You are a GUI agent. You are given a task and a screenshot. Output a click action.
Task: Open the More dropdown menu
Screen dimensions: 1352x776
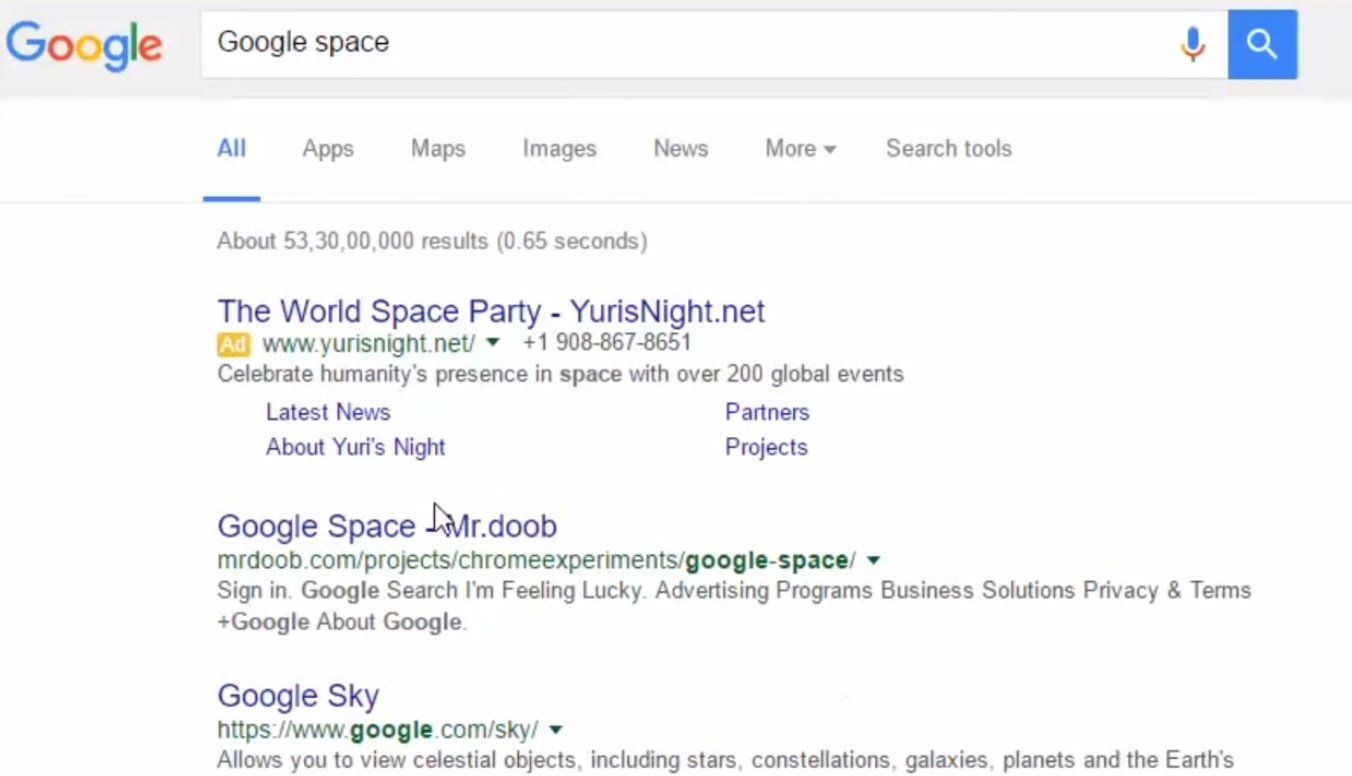(x=800, y=149)
